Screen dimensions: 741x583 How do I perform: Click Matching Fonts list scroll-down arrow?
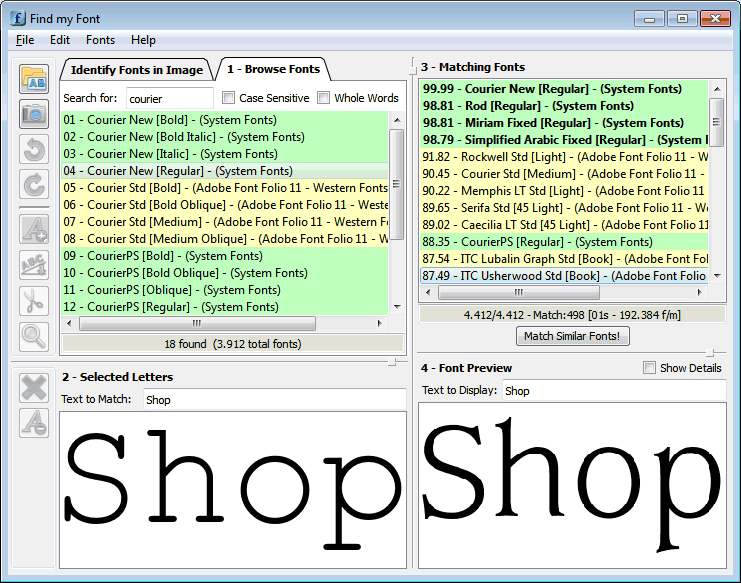coord(717,275)
